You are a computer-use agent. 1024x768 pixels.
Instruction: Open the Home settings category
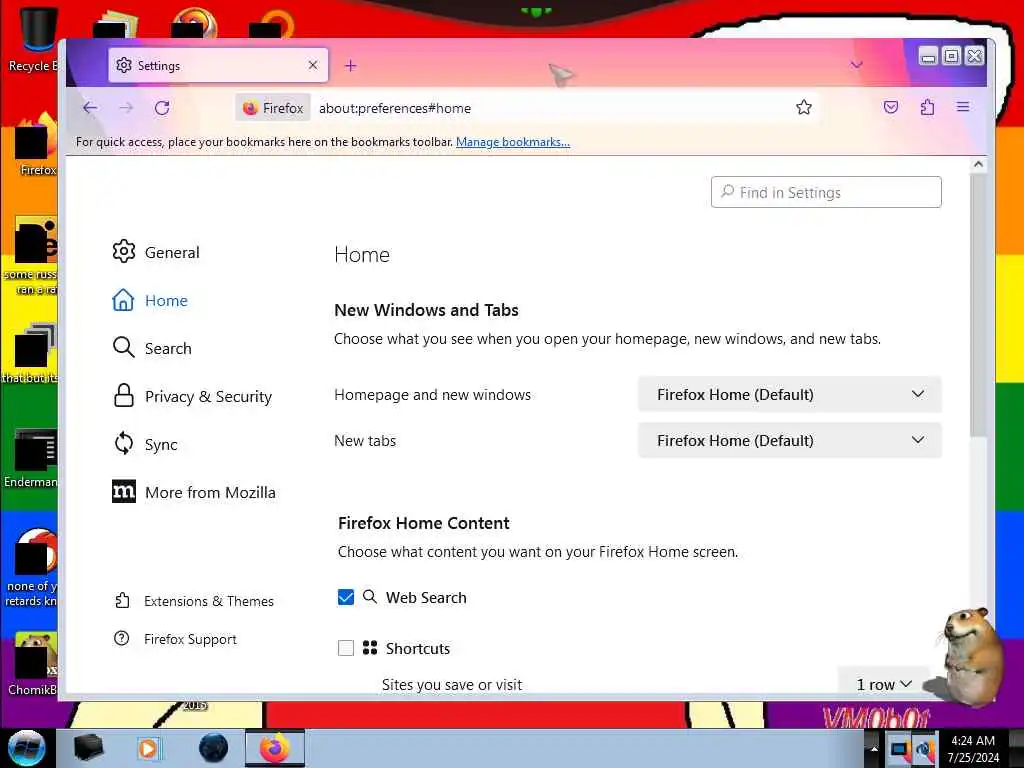tap(150, 300)
